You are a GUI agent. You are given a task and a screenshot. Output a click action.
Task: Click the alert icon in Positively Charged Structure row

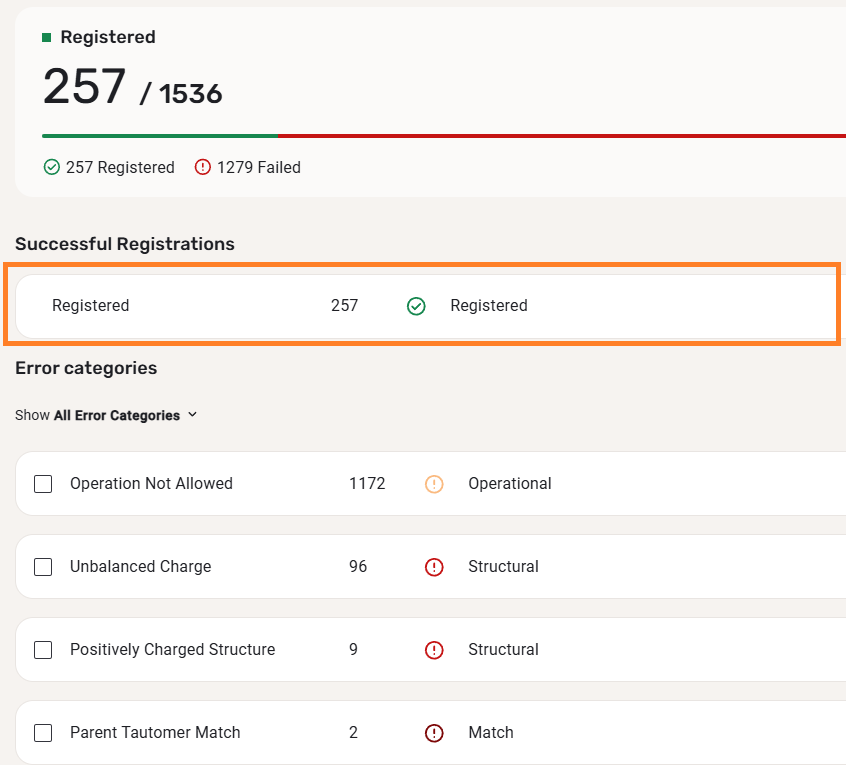coord(434,650)
